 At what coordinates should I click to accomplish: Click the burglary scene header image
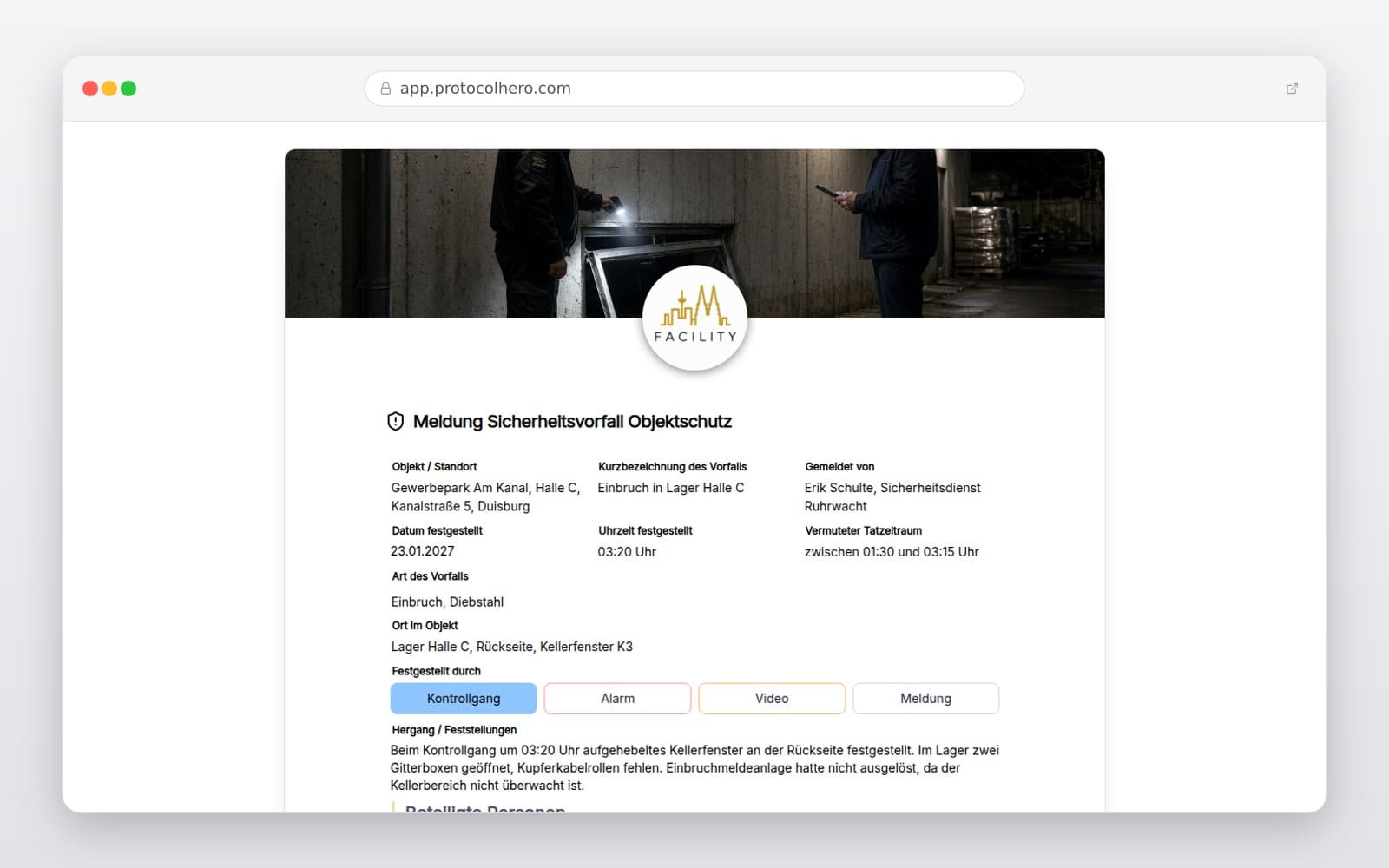coord(694,233)
